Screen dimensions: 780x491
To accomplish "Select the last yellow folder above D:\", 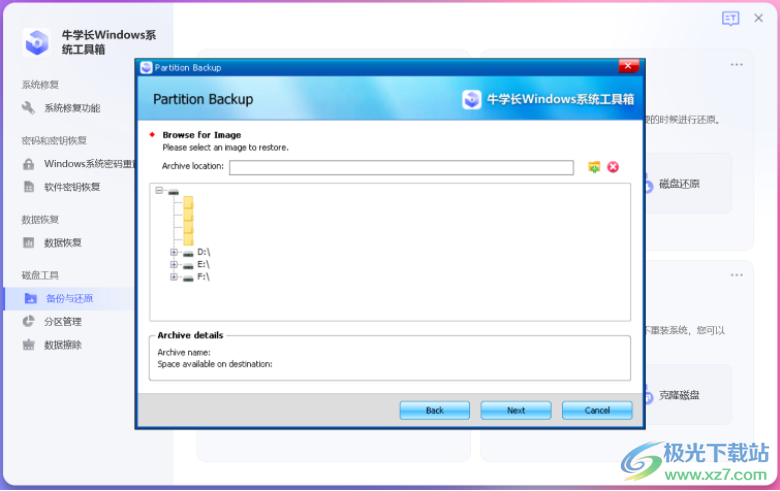I will coord(188,240).
